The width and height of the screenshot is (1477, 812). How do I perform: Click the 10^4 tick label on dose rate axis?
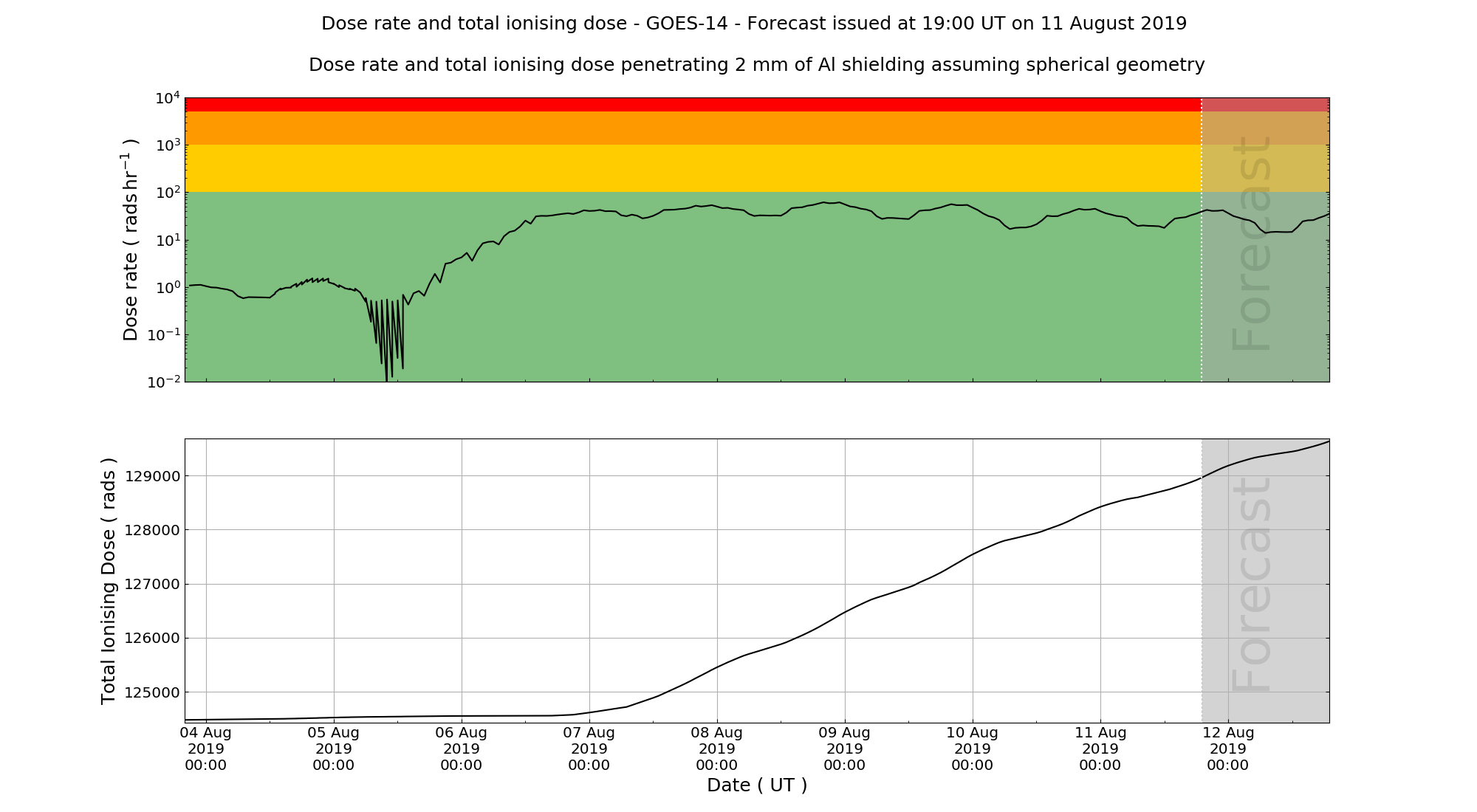click(167, 98)
